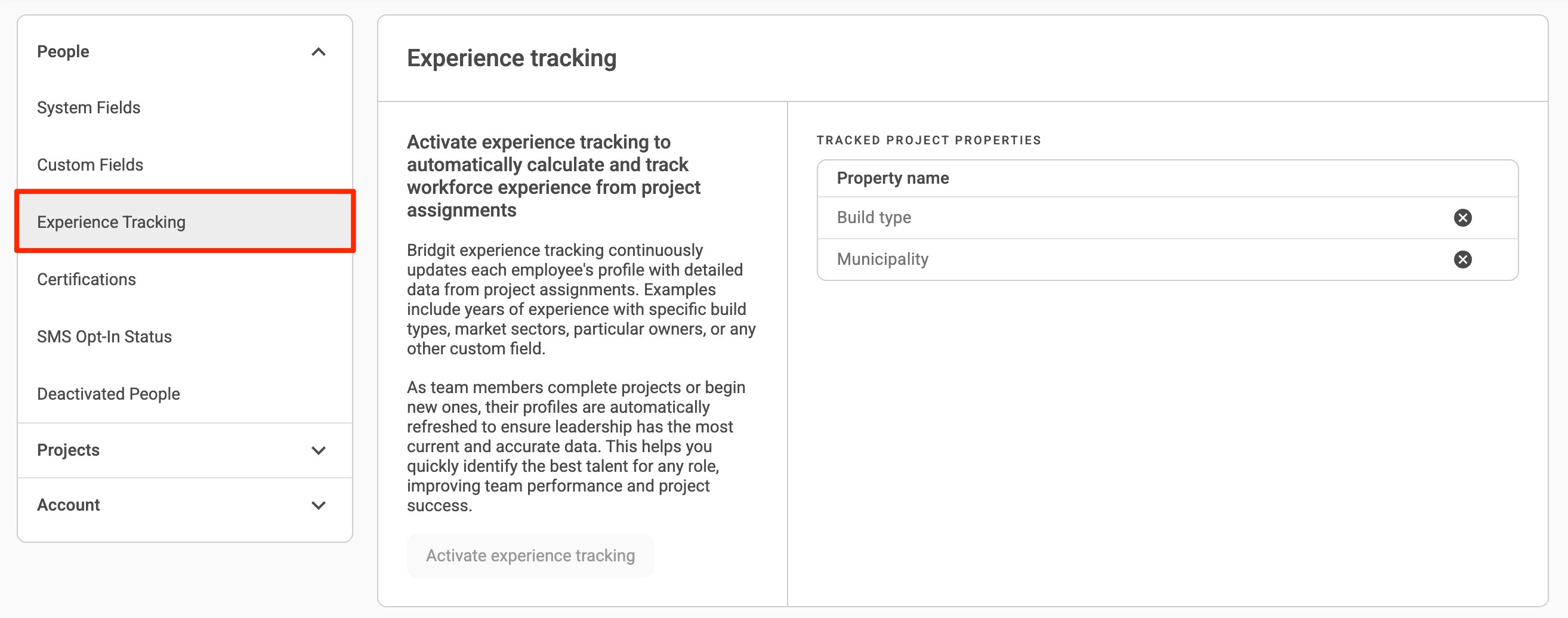Select Experience Tracking in sidebar
This screenshot has width=1568, height=618.
[112, 222]
